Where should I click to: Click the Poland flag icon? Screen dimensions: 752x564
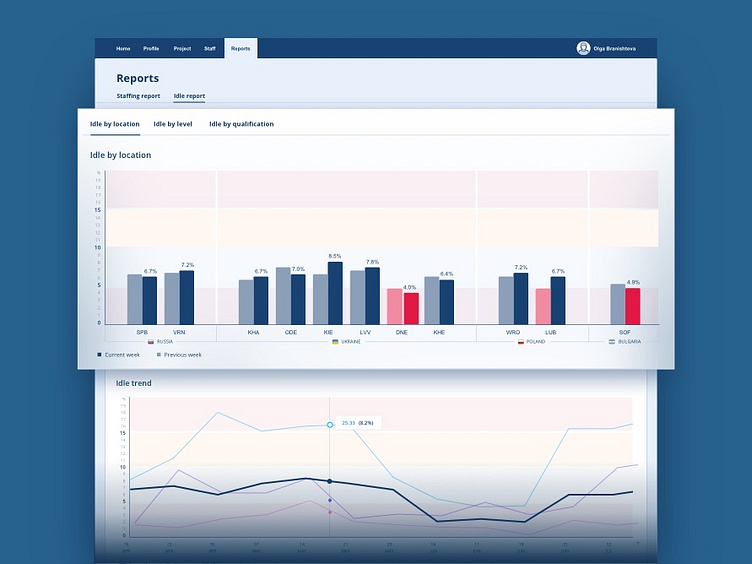tap(520, 342)
